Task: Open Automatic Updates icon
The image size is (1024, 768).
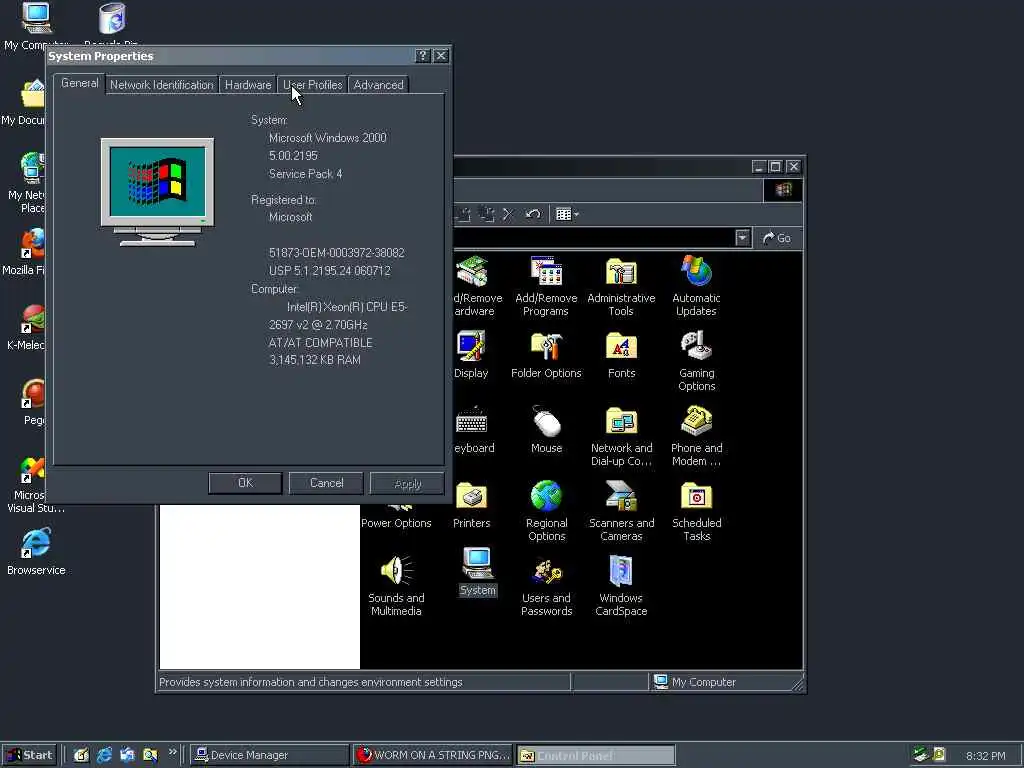Action: [696, 285]
